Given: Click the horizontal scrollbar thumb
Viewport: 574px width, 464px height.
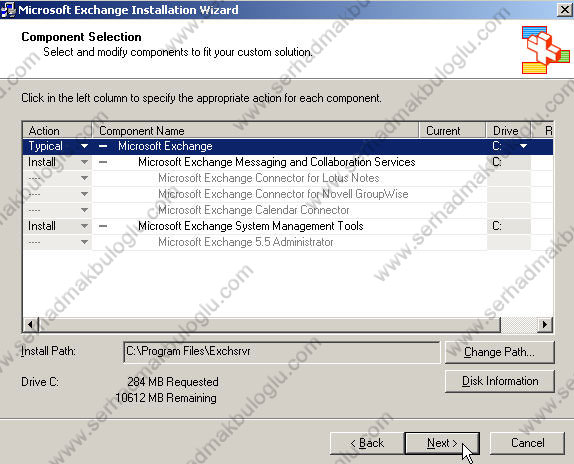Looking at the screenshot, I should [269, 325].
